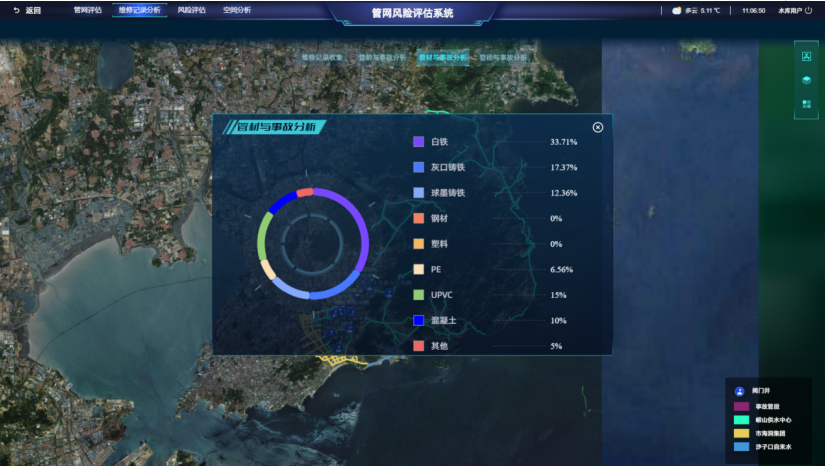The width and height of the screenshot is (825, 466).
Task: Click the 15% value
Action: click(558, 295)
